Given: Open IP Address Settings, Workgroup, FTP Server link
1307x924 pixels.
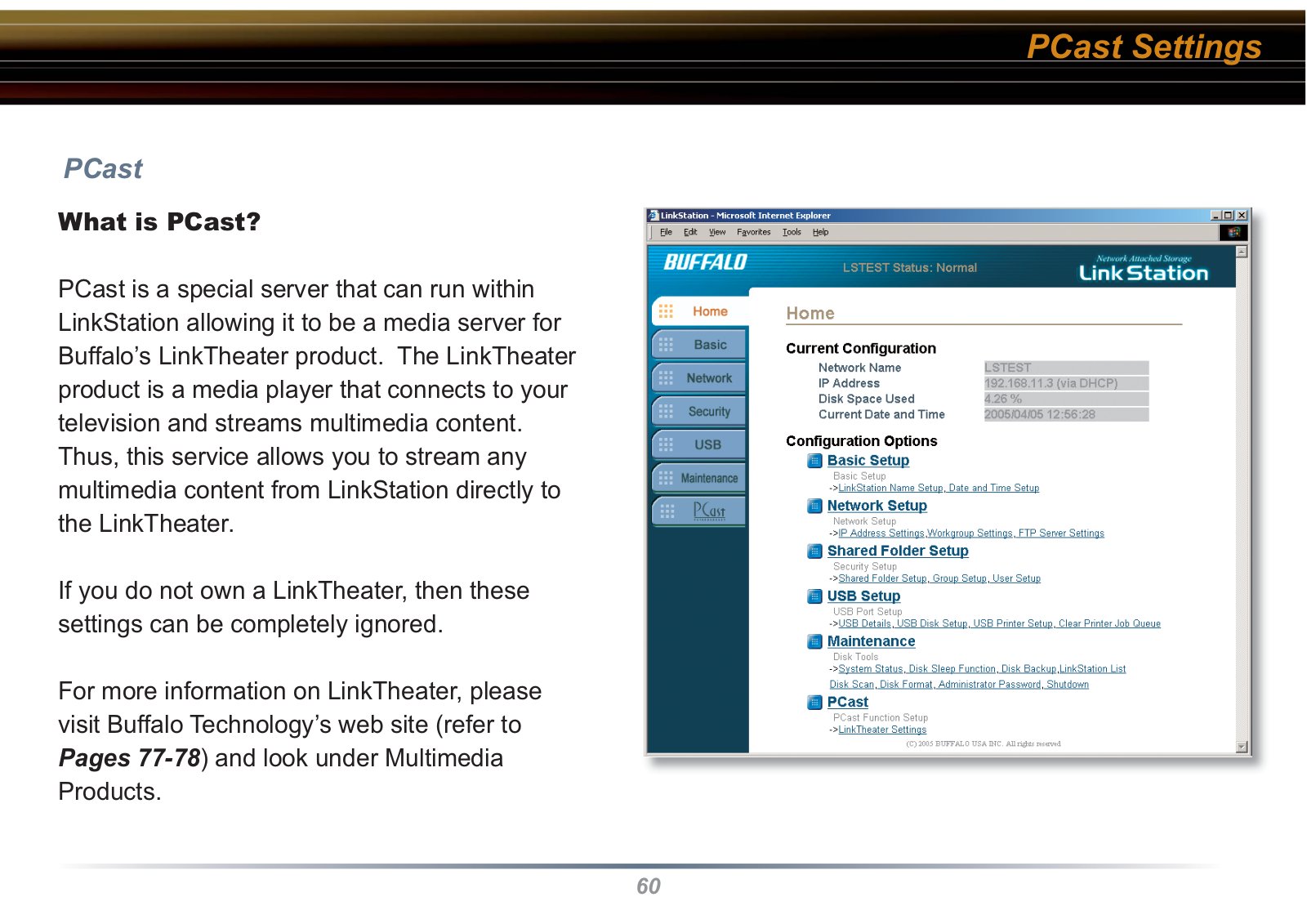Looking at the screenshot, I should (x=971, y=533).
